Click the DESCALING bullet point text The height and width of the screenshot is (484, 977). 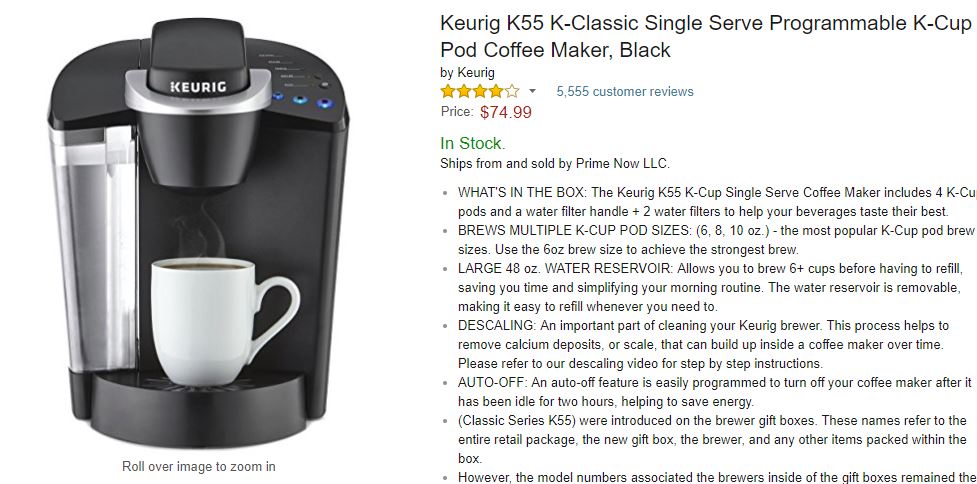703,344
